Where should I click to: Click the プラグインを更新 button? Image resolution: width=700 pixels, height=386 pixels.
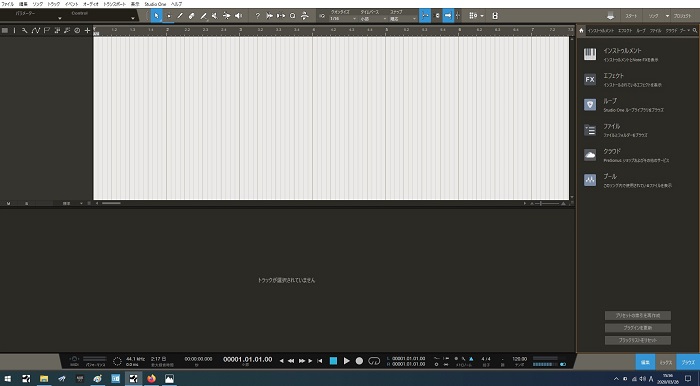[x=638, y=328]
